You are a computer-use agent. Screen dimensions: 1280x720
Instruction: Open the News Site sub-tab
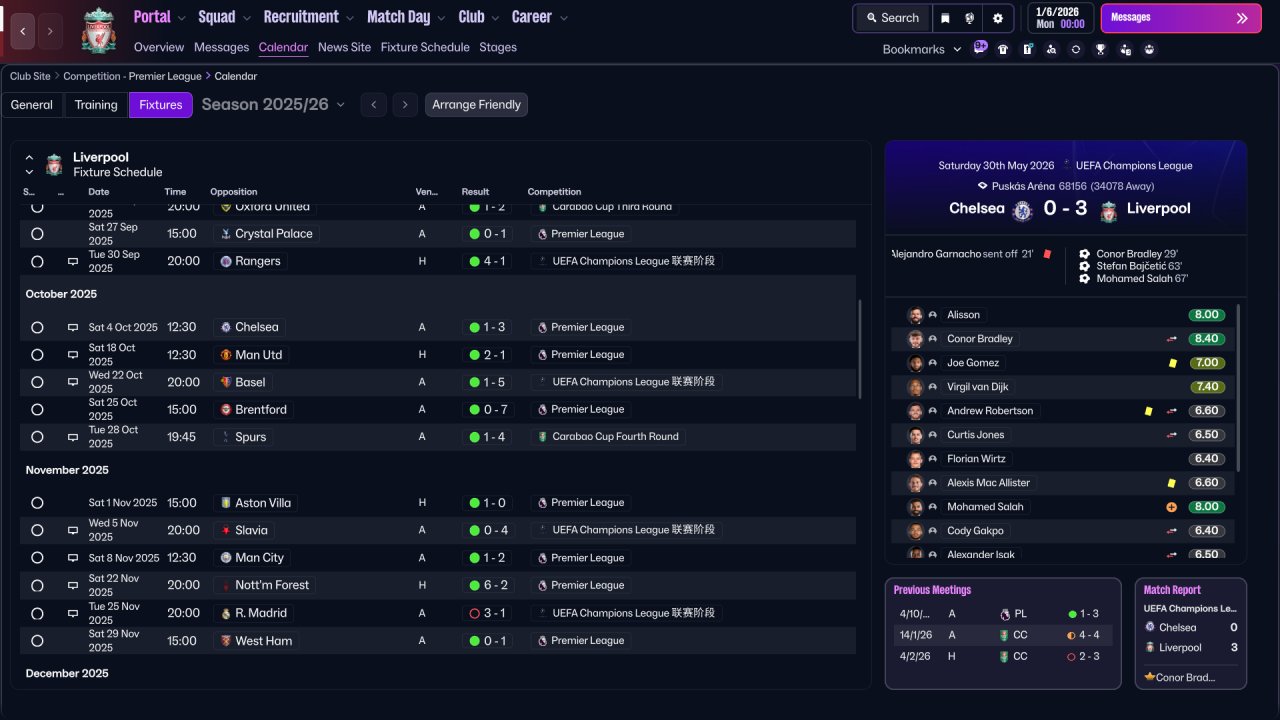pyautogui.click(x=344, y=47)
